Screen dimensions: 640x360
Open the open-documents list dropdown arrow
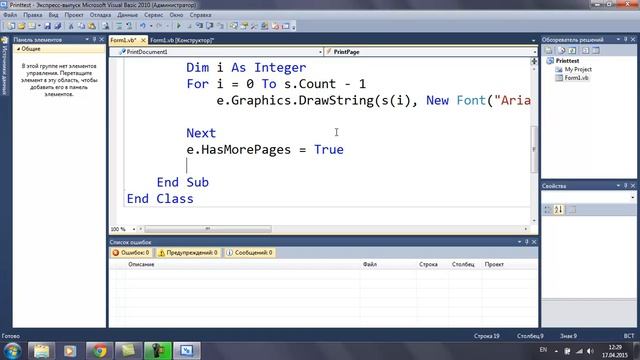(533, 40)
